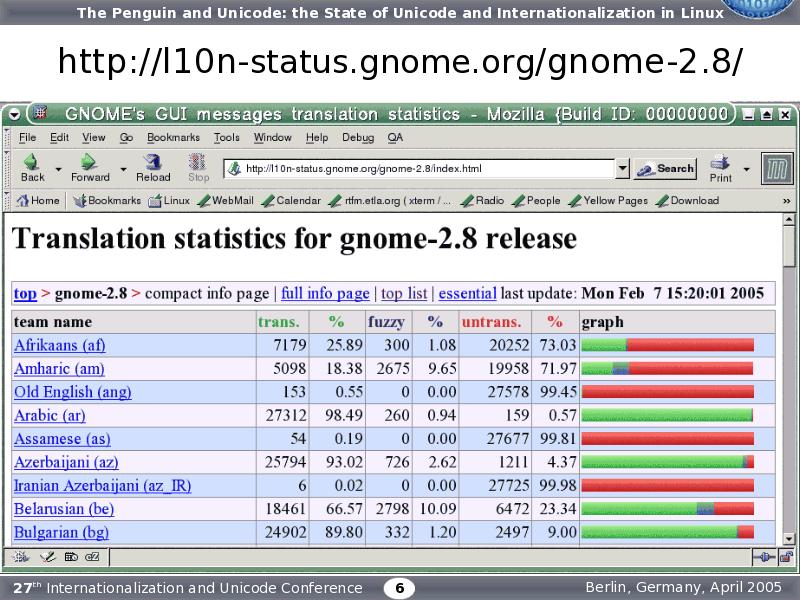Toggle the online/offline connection icon

click(x=764, y=557)
